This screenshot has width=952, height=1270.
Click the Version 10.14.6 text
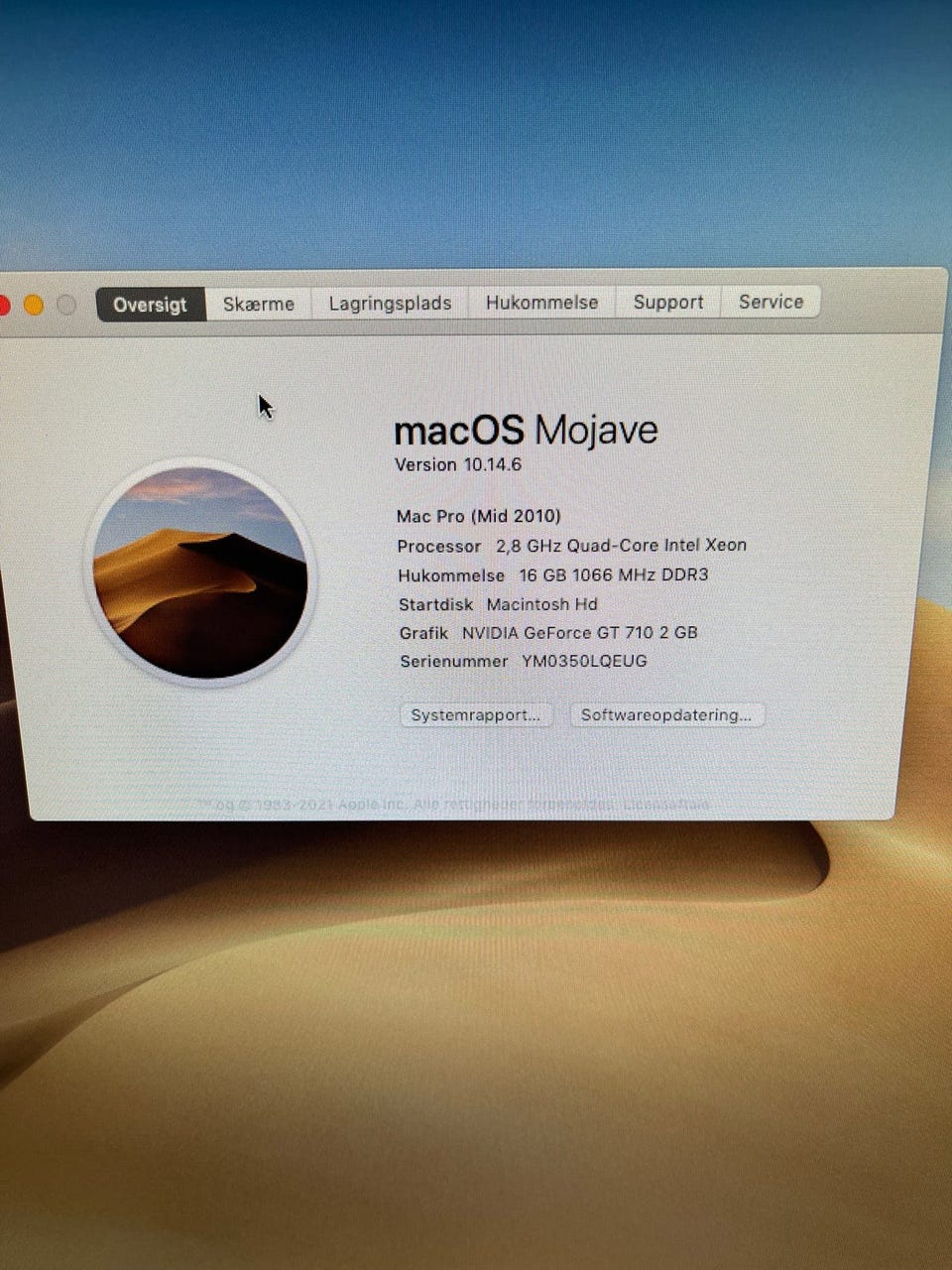pos(458,464)
